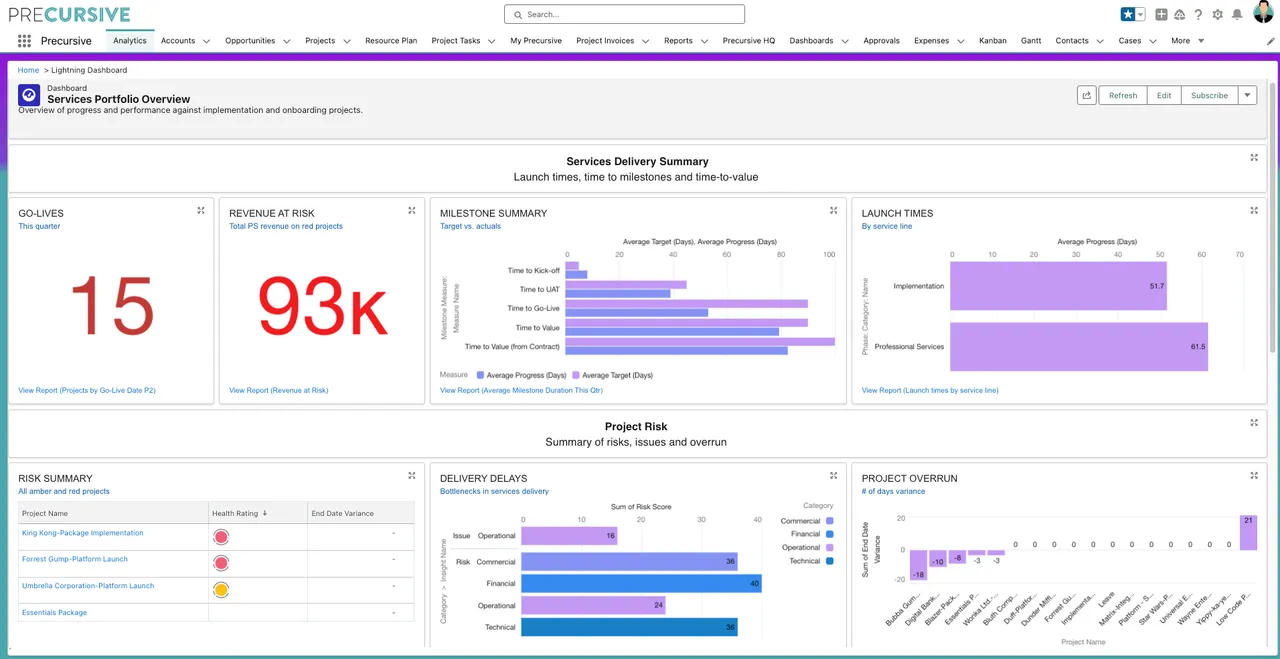The width and height of the screenshot is (1280, 659).
Task: Open dashboard actions dropdown beside Subscribe
Action: pyautogui.click(x=1246, y=95)
